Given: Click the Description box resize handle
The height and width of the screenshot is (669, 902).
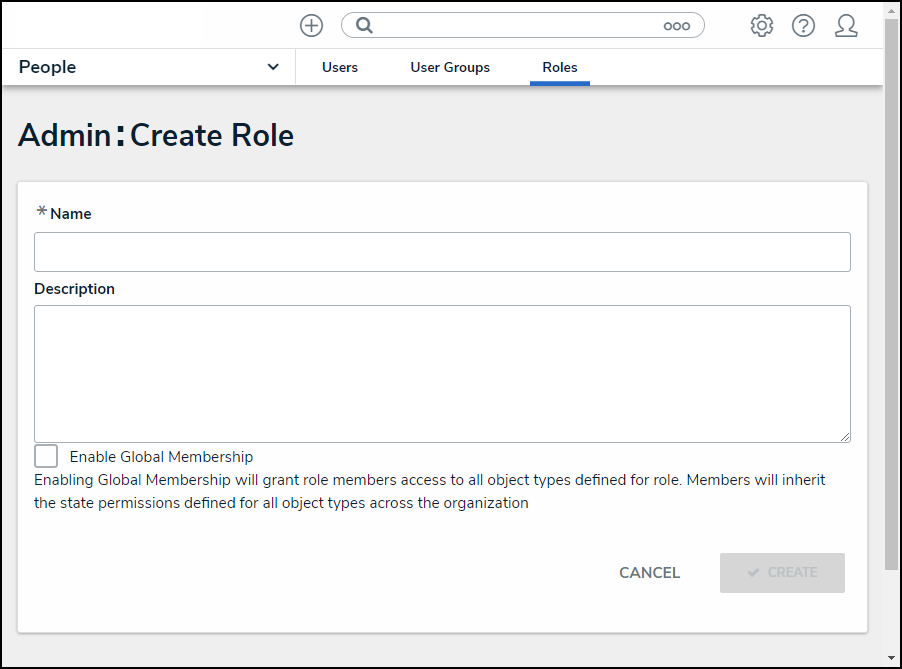Looking at the screenshot, I should coord(845,437).
